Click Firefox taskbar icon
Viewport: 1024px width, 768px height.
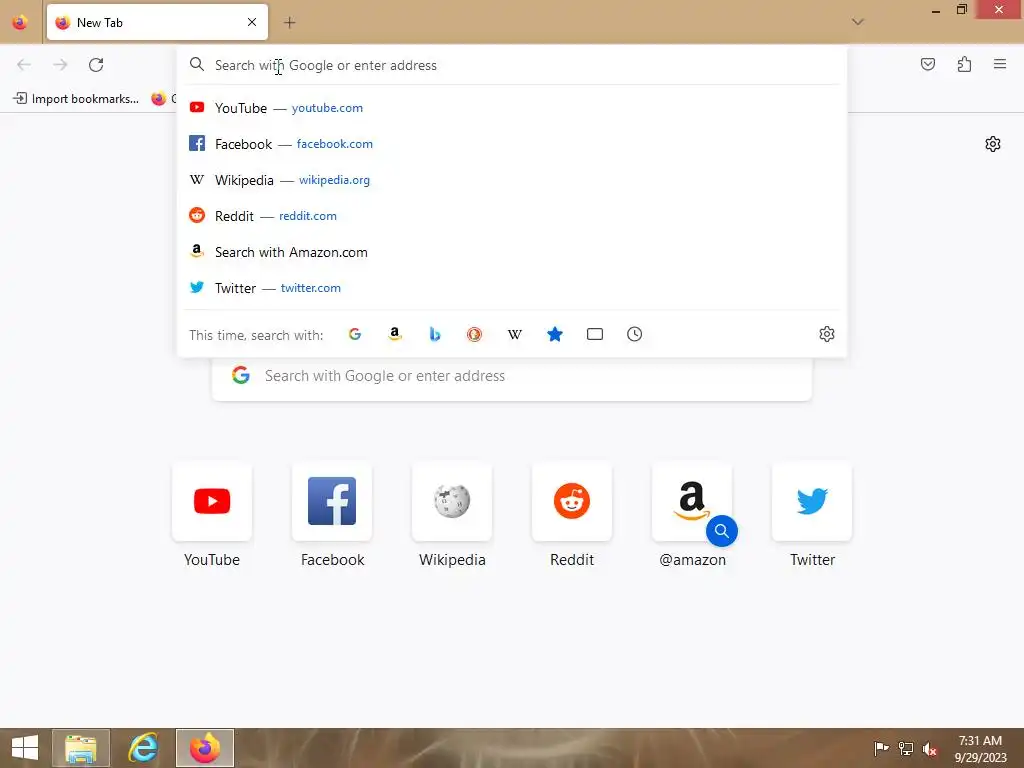click(205, 748)
